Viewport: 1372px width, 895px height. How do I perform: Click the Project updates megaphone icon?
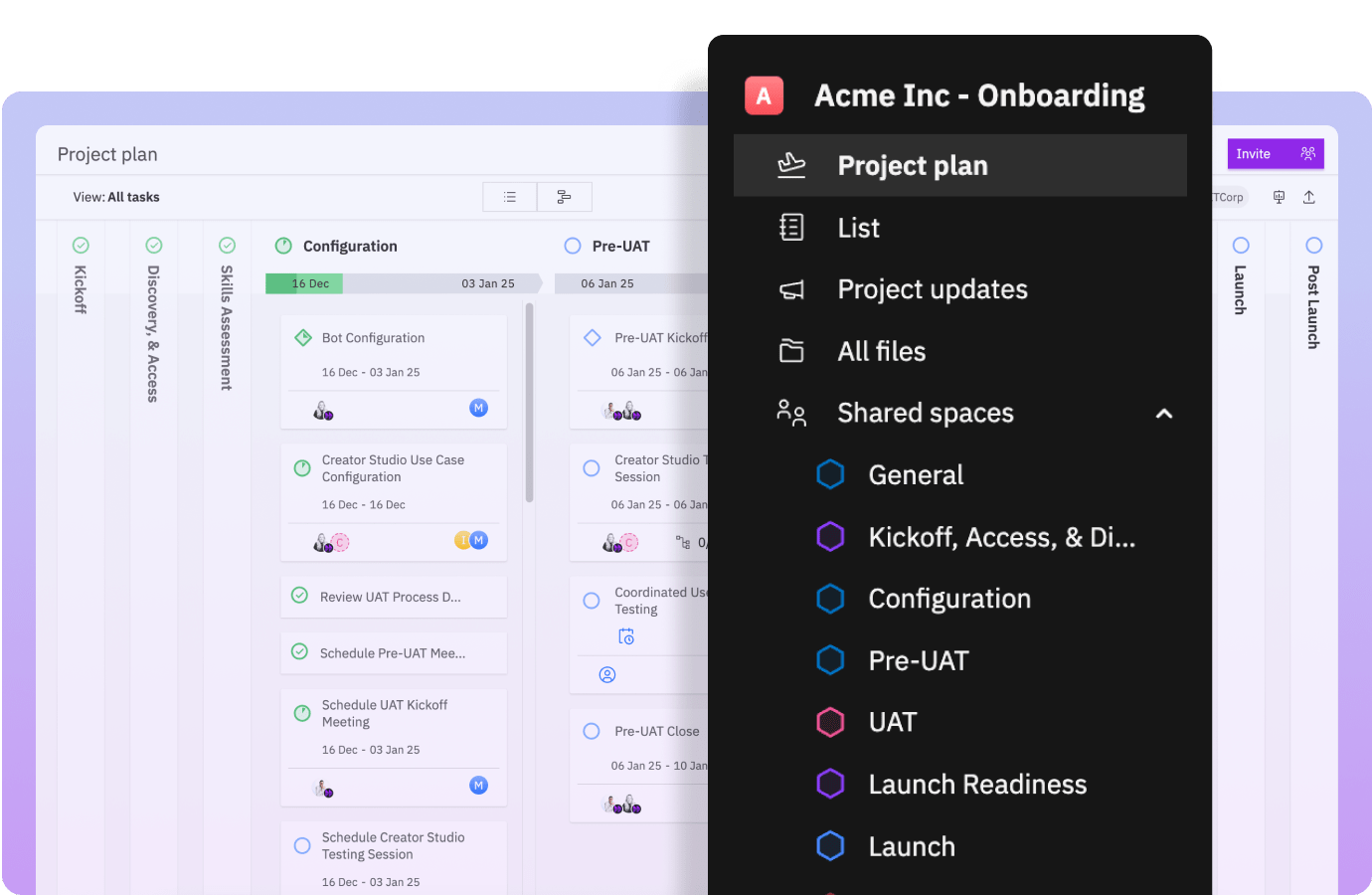(x=791, y=289)
